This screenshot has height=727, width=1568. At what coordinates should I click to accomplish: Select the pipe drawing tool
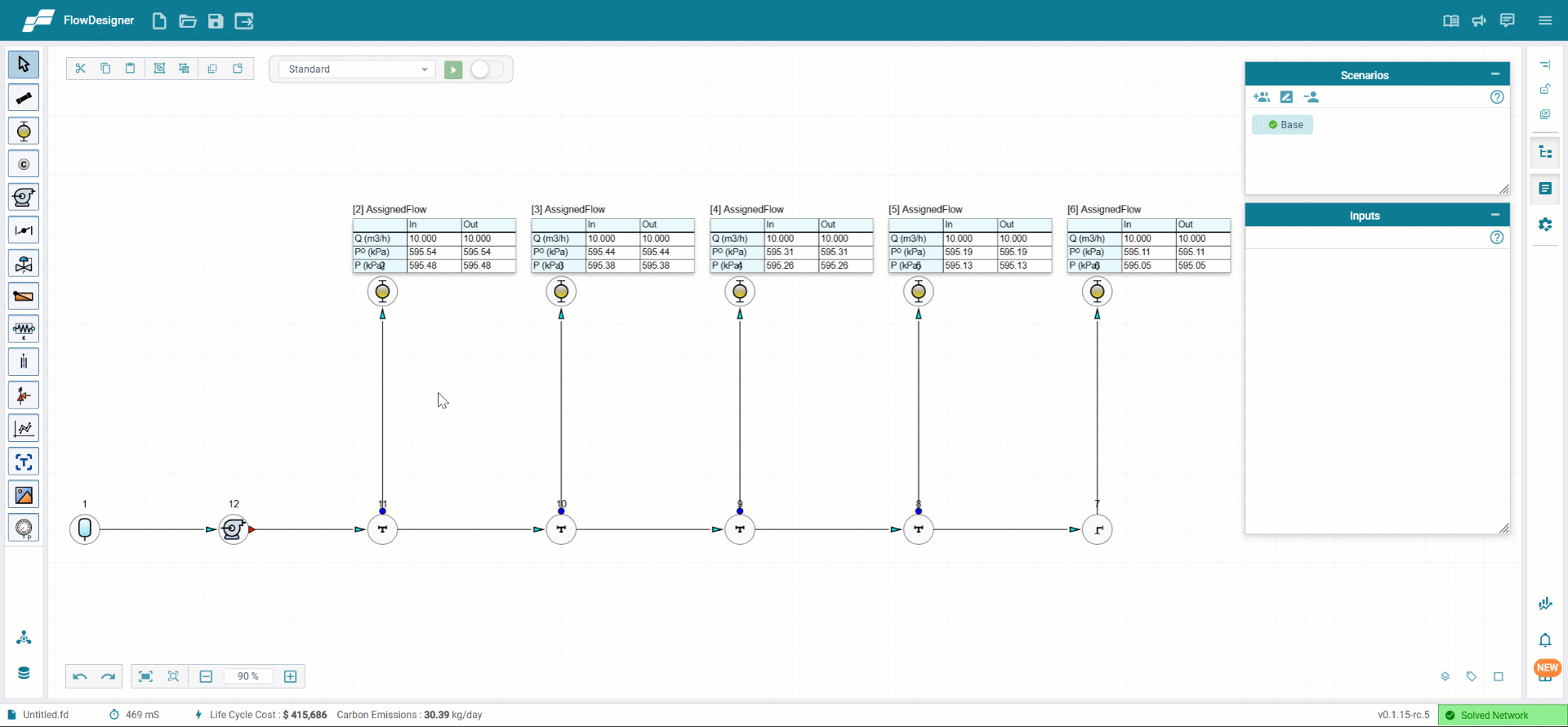24,98
